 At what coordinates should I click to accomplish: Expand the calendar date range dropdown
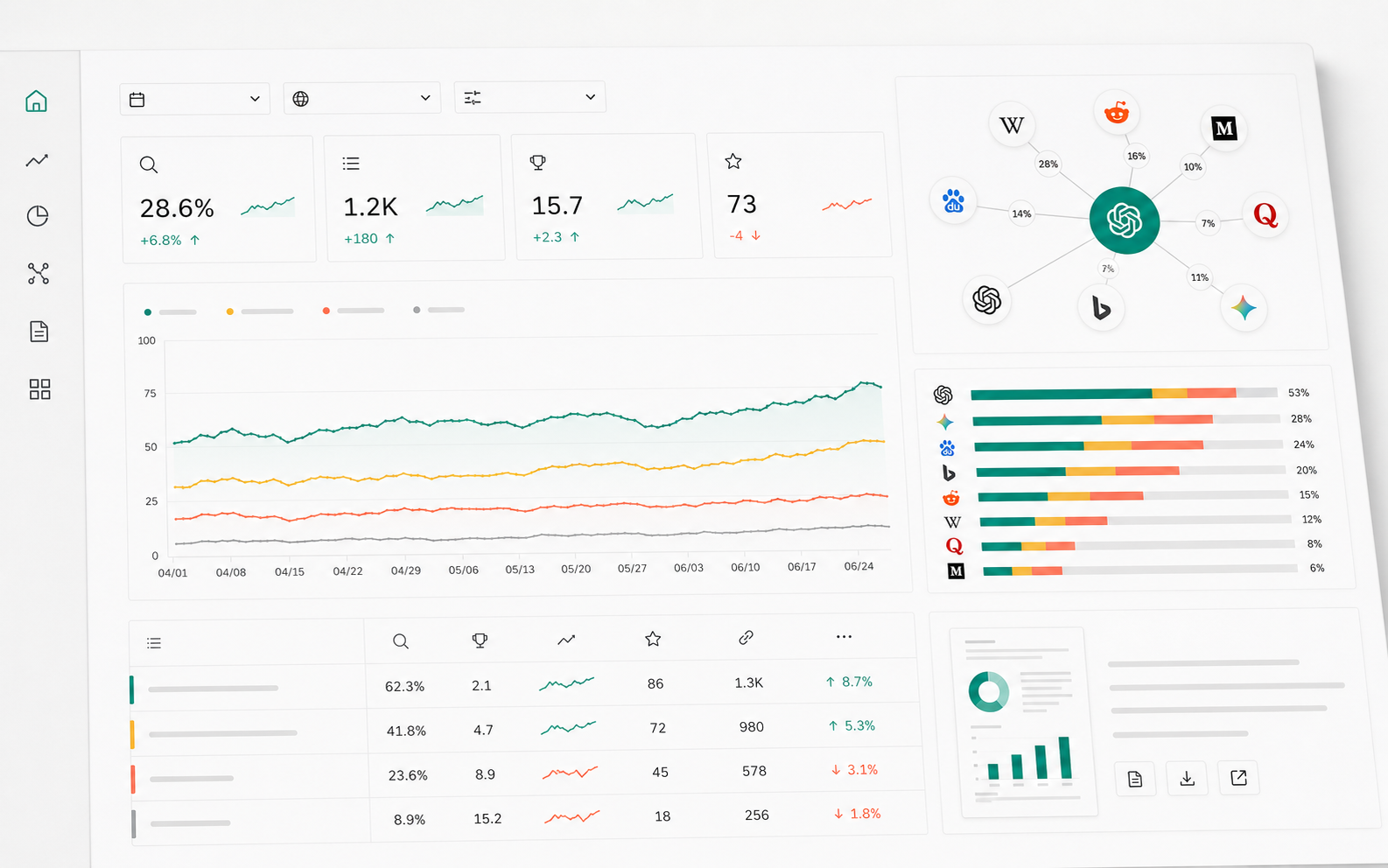[x=194, y=99]
